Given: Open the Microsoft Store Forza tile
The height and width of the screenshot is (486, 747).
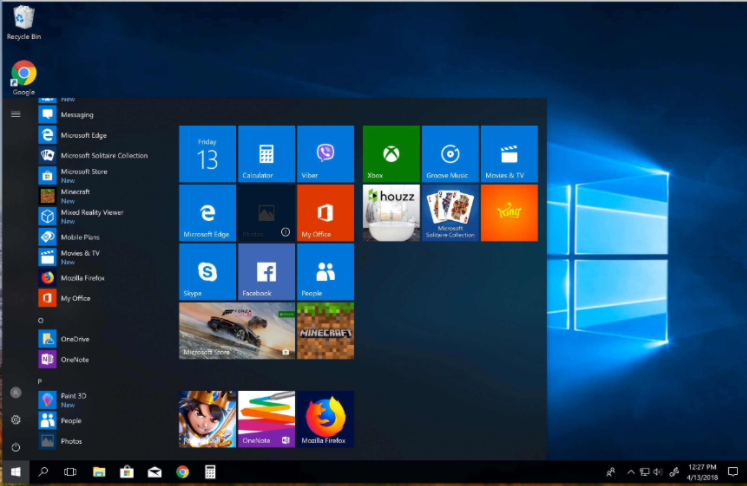Looking at the screenshot, I should tap(237, 331).
